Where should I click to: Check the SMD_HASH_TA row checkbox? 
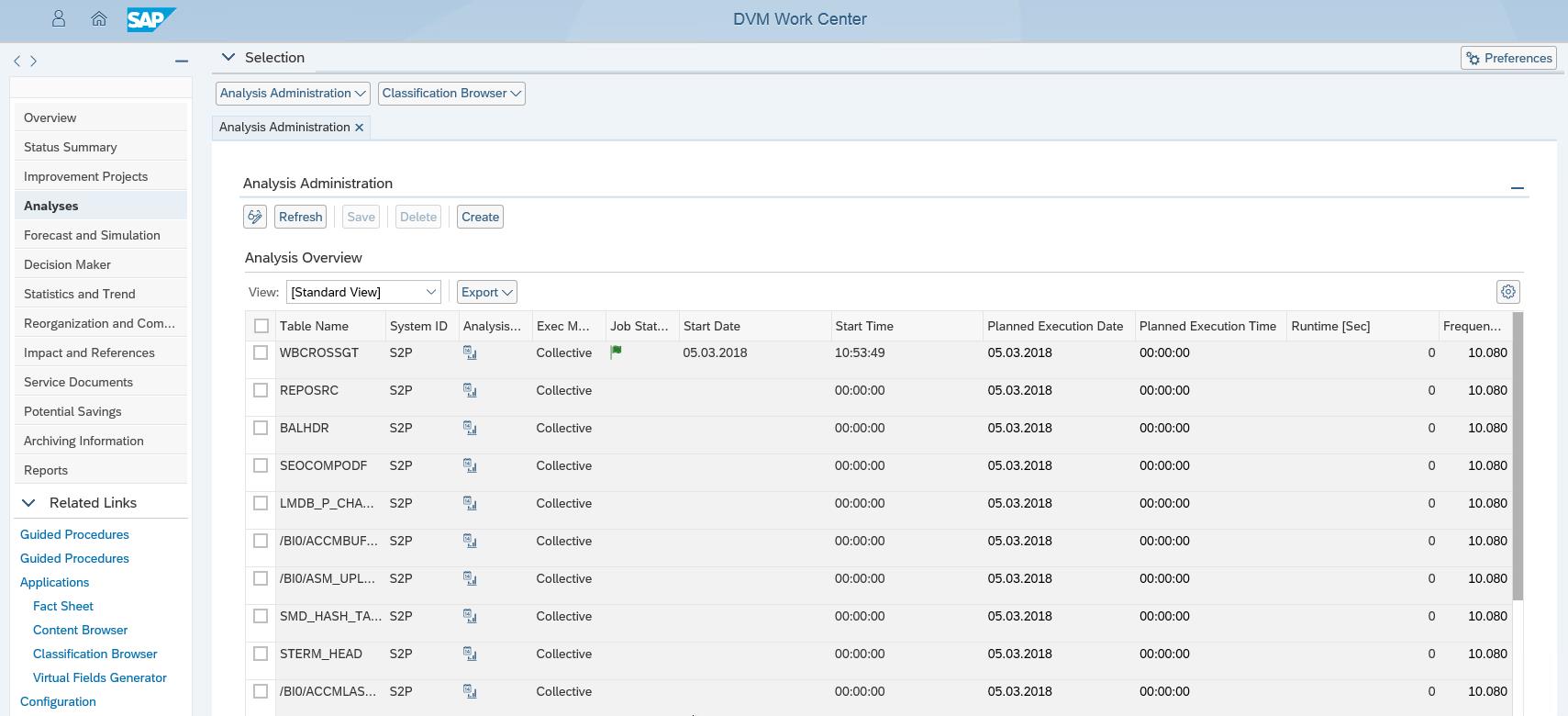(x=261, y=616)
